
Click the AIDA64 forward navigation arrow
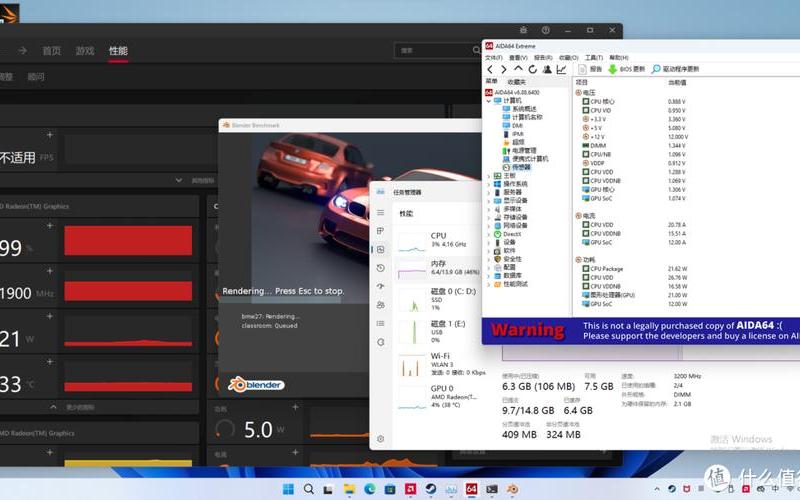click(x=504, y=69)
